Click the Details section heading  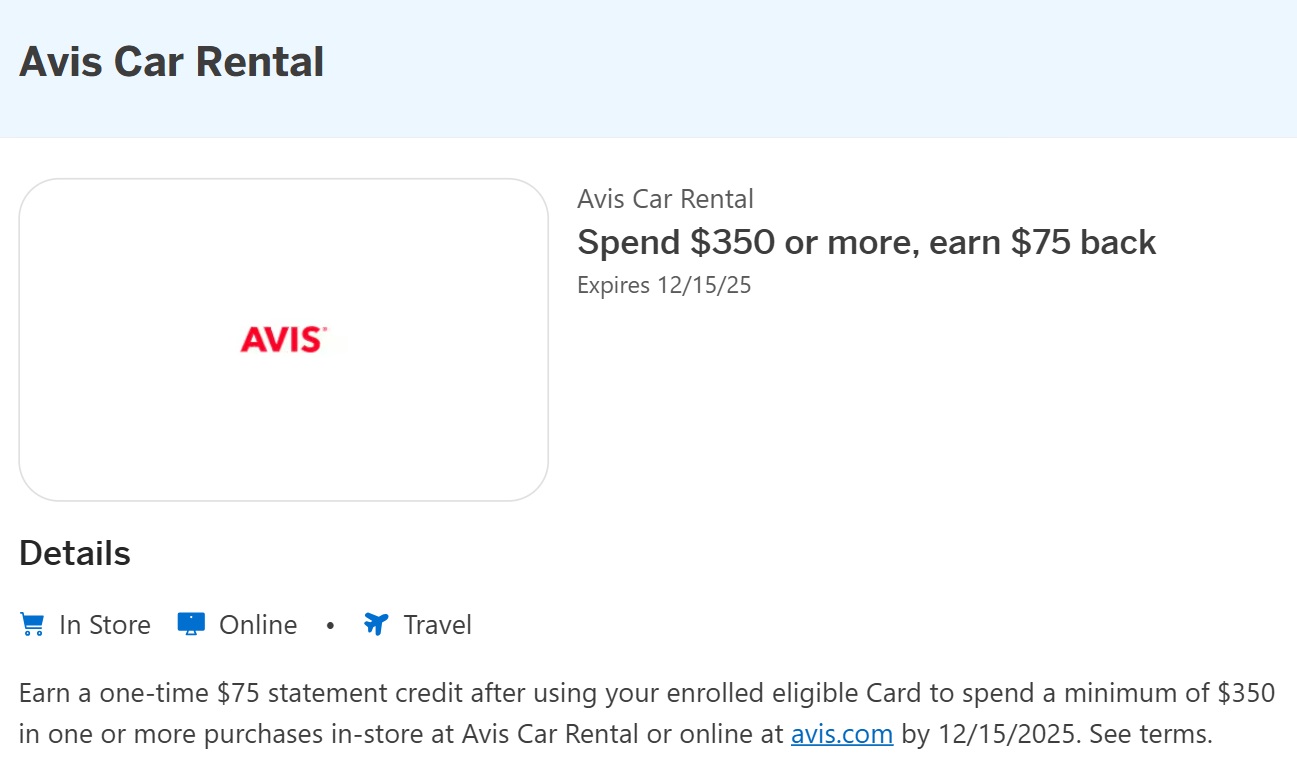(74, 552)
